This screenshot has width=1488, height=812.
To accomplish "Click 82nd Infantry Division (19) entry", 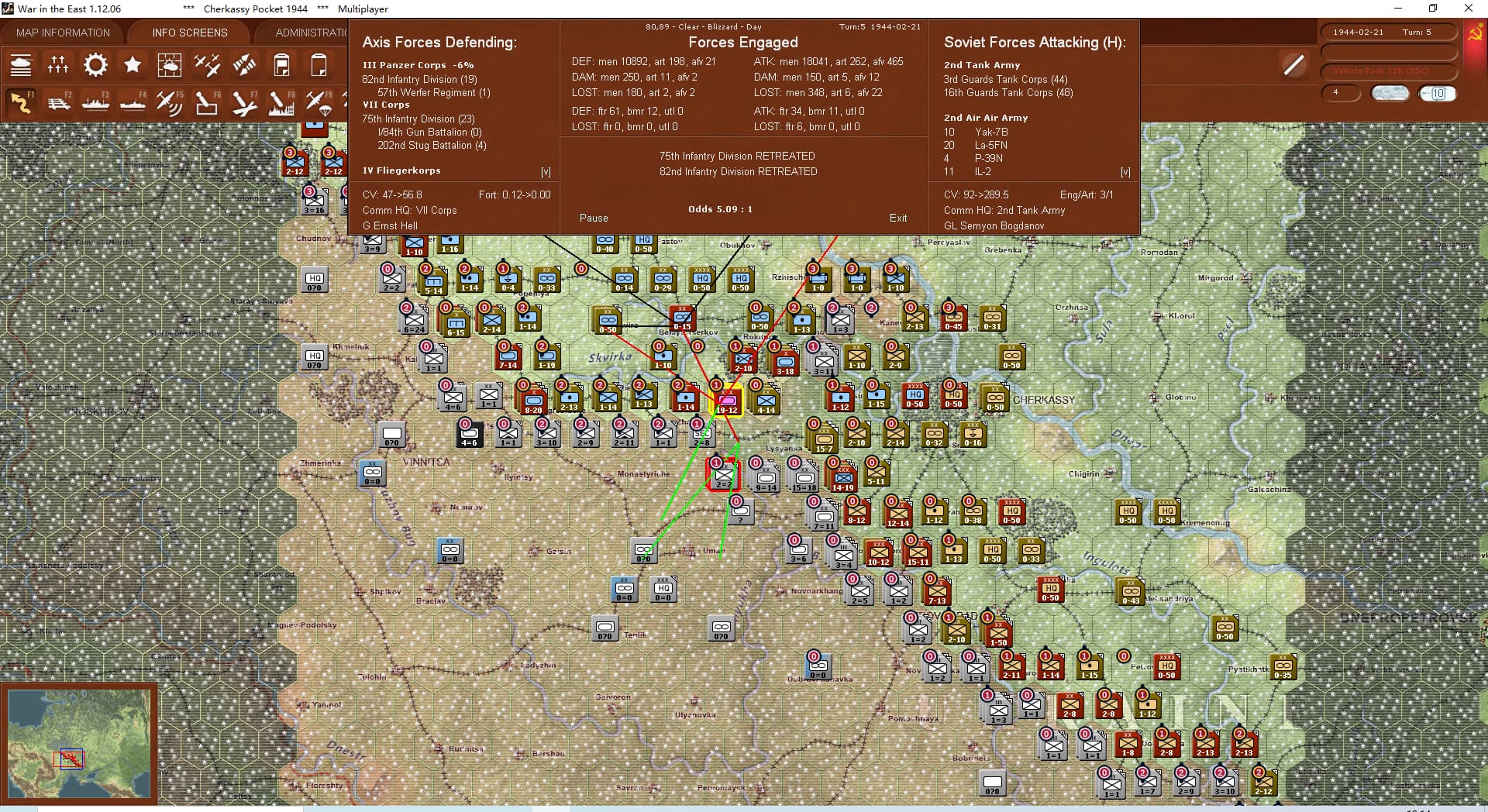I will point(419,79).
